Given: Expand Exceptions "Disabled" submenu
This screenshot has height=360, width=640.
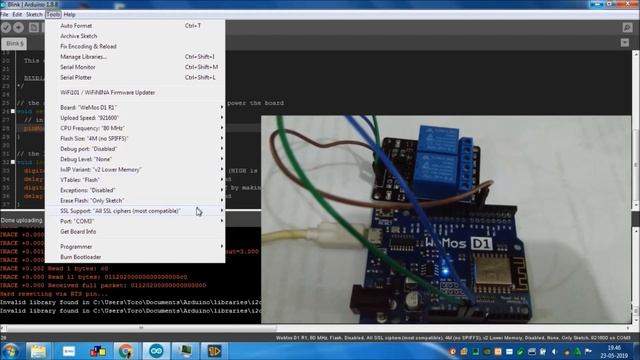Looking at the screenshot, I should pyautogui.click(x=135, y=190).
